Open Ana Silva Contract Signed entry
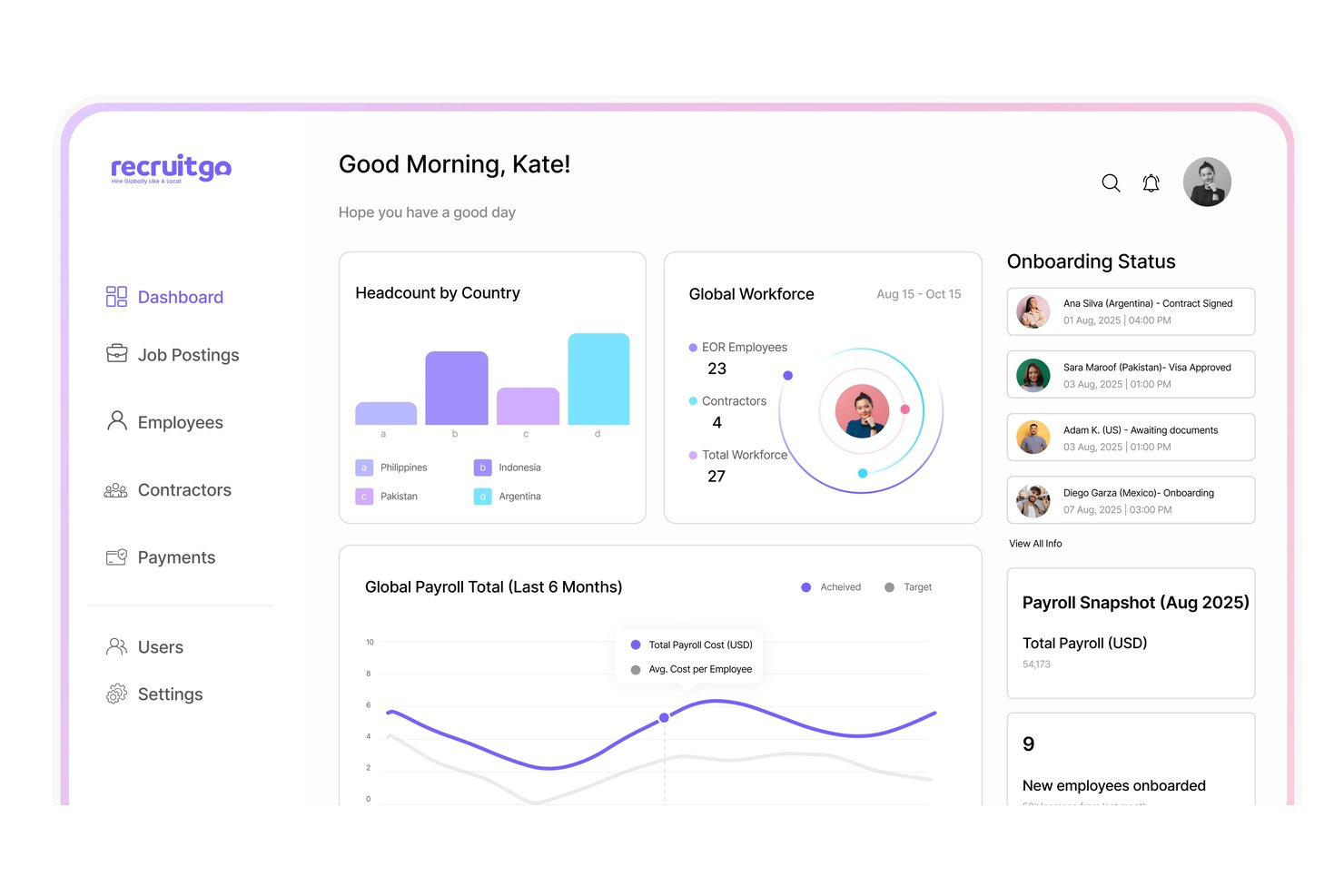 tap(1131, 311)
